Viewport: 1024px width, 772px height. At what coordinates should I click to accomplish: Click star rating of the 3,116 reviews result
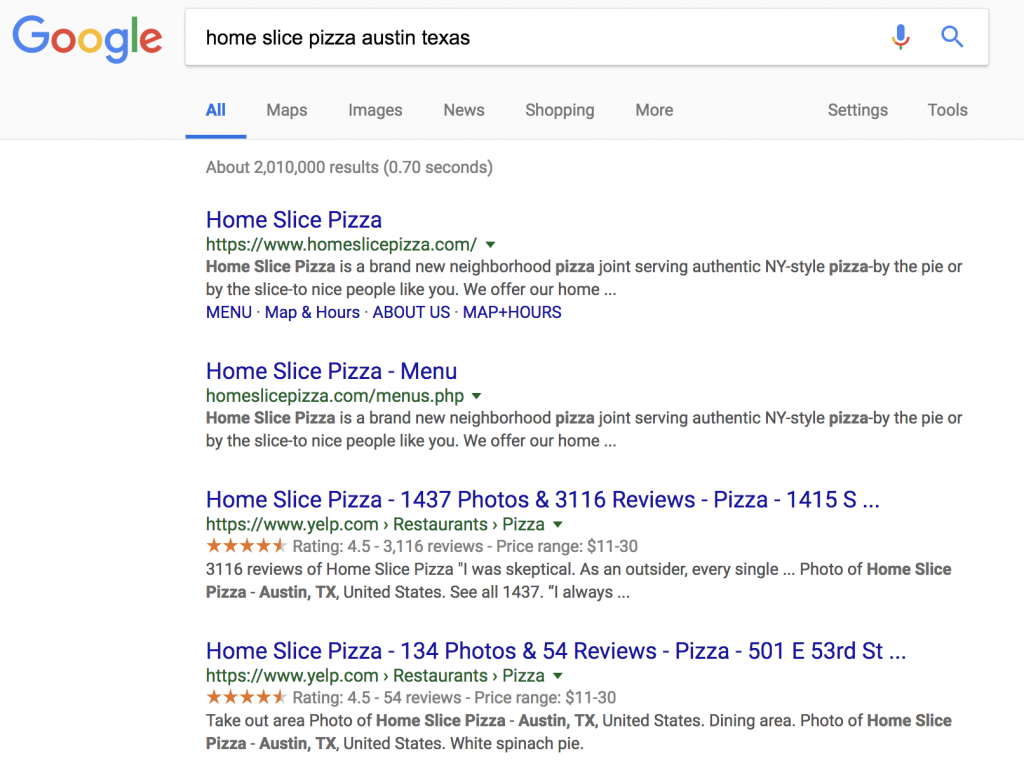pos(246,545)
